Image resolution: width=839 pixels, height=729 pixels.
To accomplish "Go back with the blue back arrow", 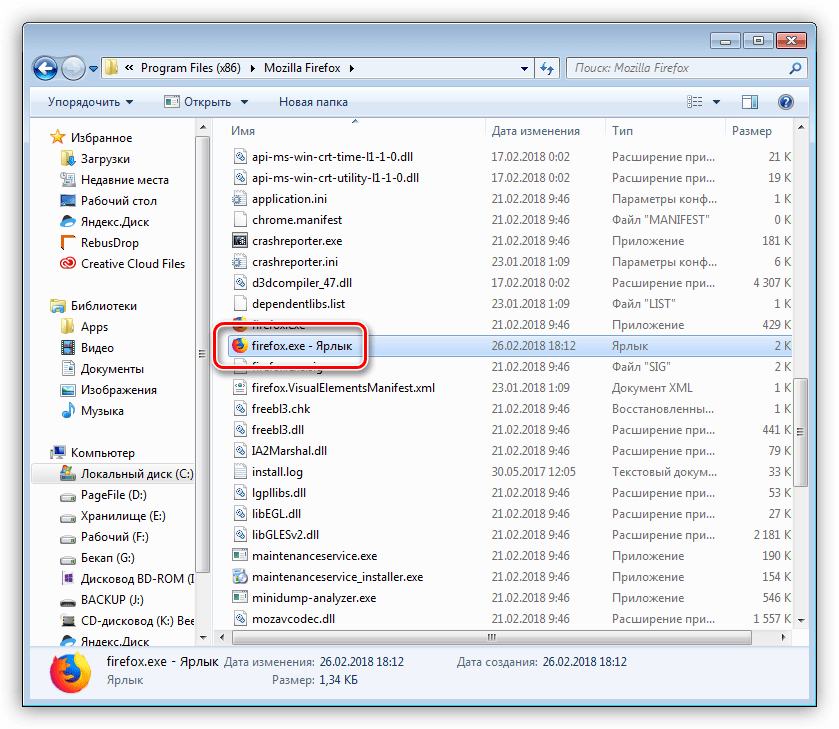I will coord(45,69).
